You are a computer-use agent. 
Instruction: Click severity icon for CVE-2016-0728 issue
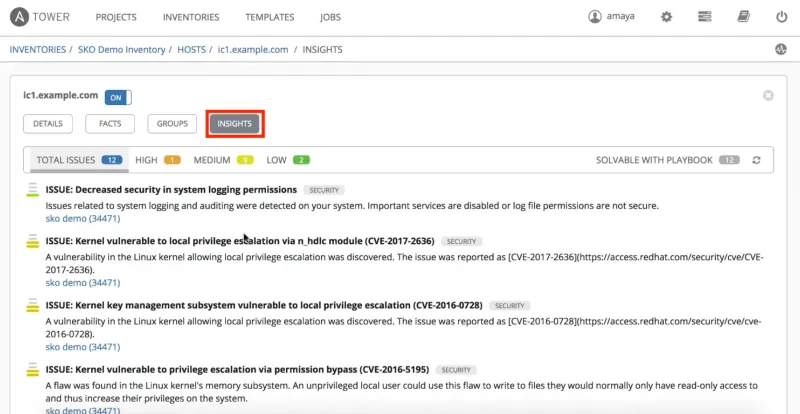pyautogui.click(x=33, y=305)
